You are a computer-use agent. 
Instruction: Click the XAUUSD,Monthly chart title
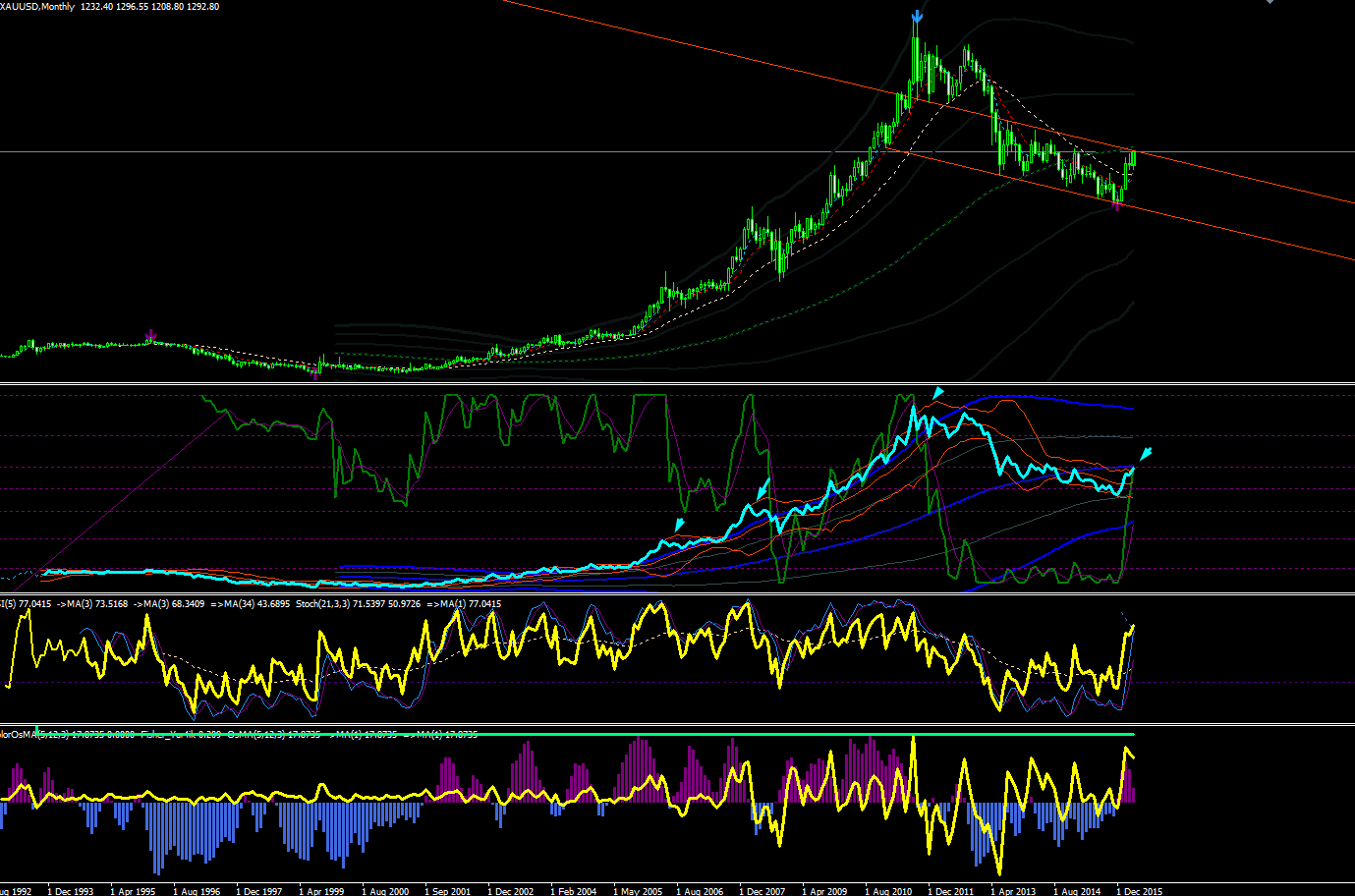tap(37, 7)
